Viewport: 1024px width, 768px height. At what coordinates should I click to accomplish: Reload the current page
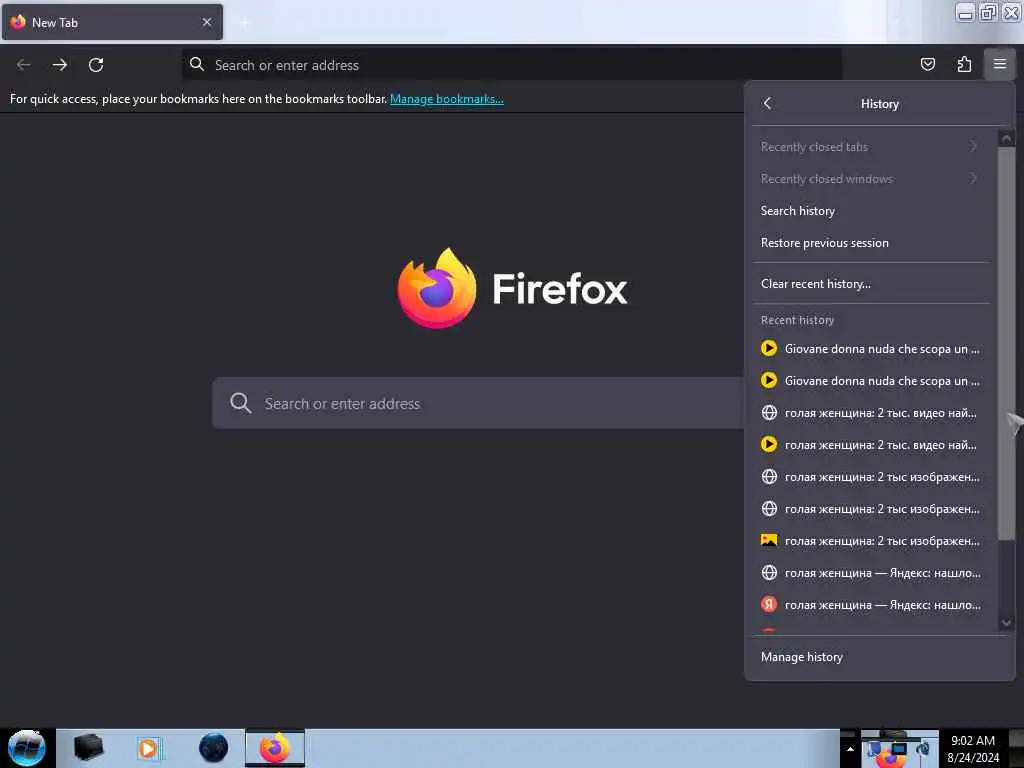(96, 65)
